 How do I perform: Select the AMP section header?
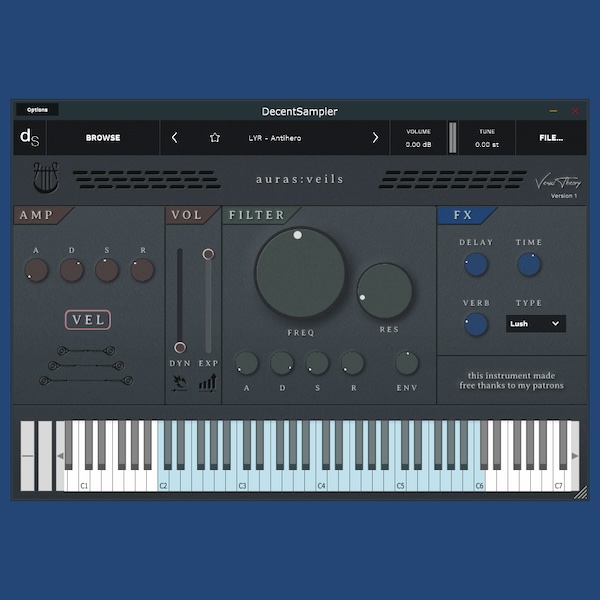click(x=43, y=215)
